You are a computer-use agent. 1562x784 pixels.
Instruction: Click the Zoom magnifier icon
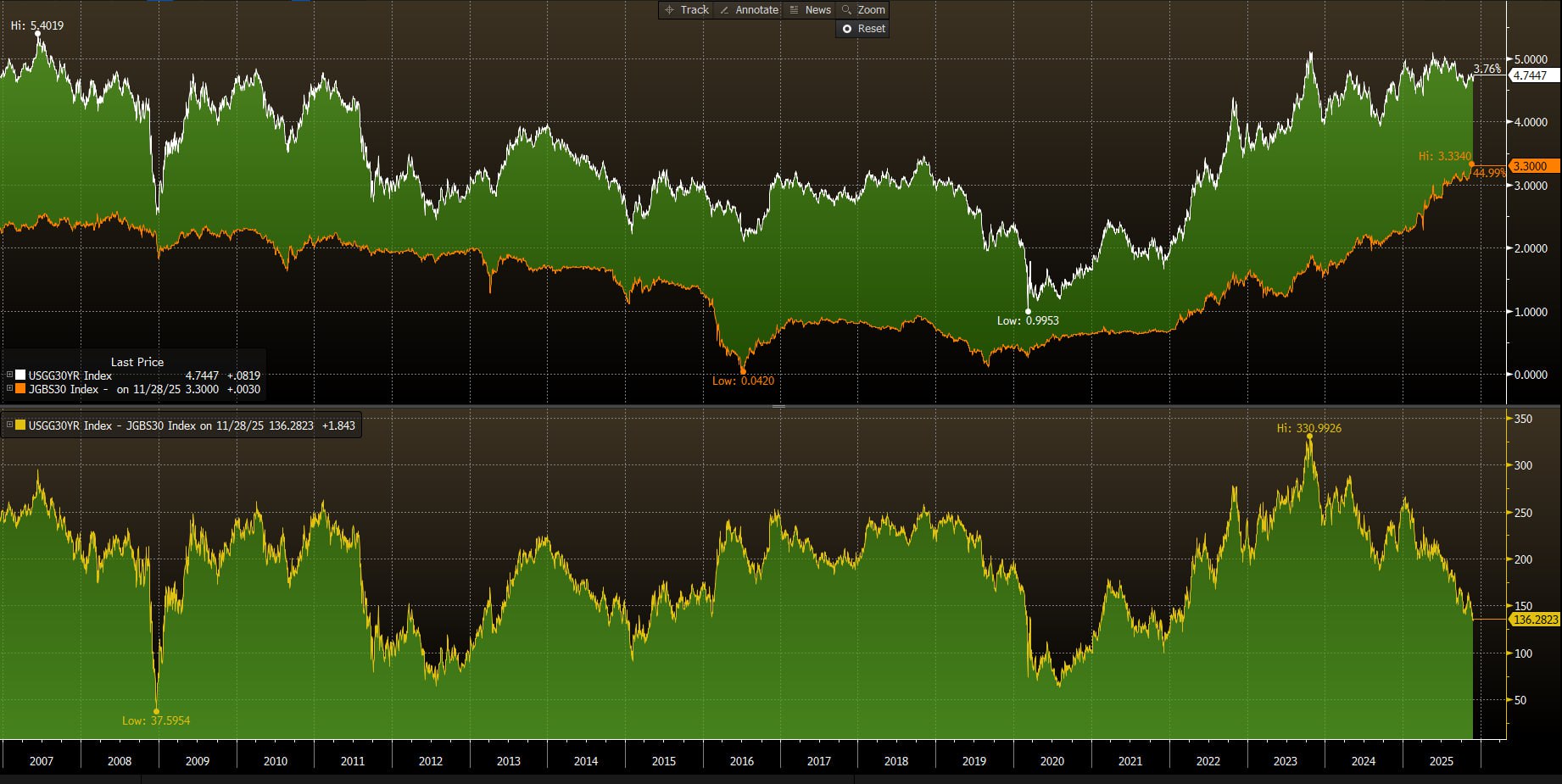846,10
